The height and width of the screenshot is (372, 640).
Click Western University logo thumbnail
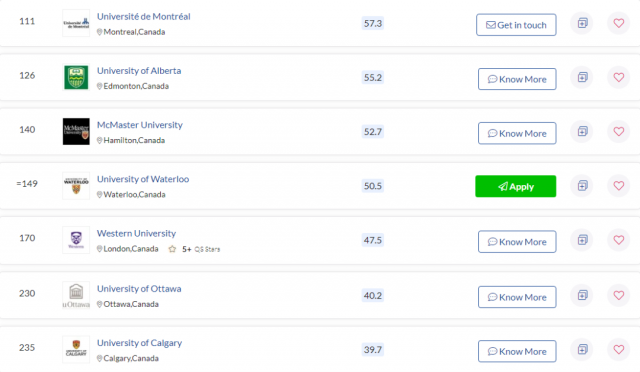76,240
